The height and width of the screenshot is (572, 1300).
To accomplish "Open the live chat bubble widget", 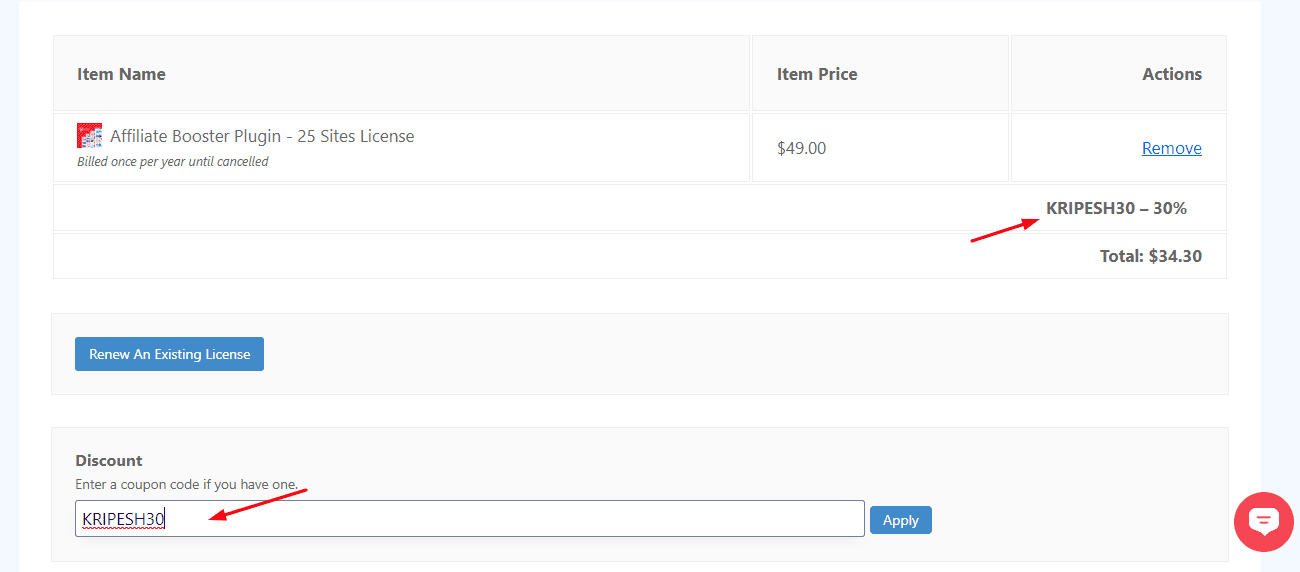I will [1263, 521].
